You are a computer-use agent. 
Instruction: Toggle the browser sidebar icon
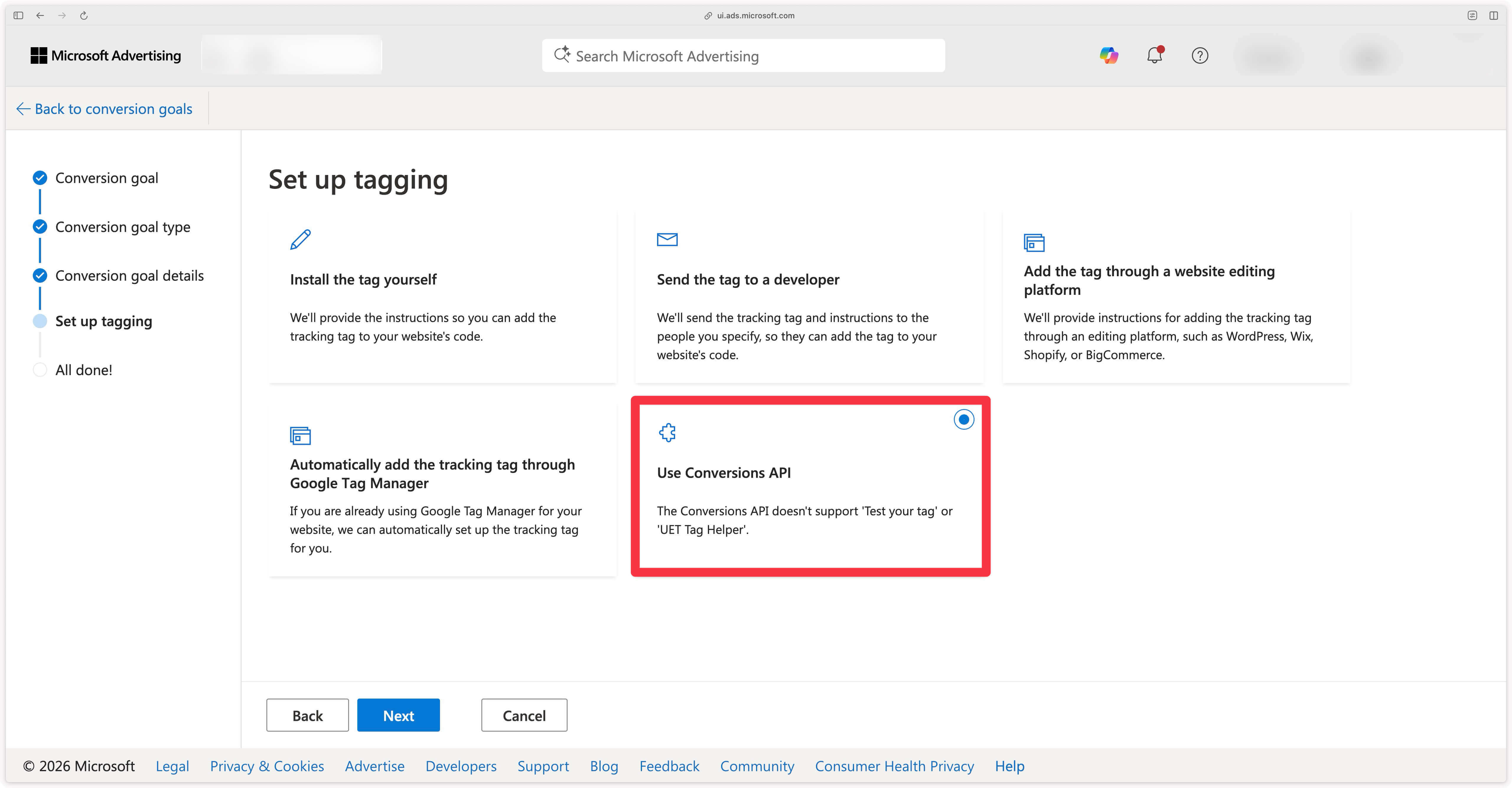(x=18, y=15)
